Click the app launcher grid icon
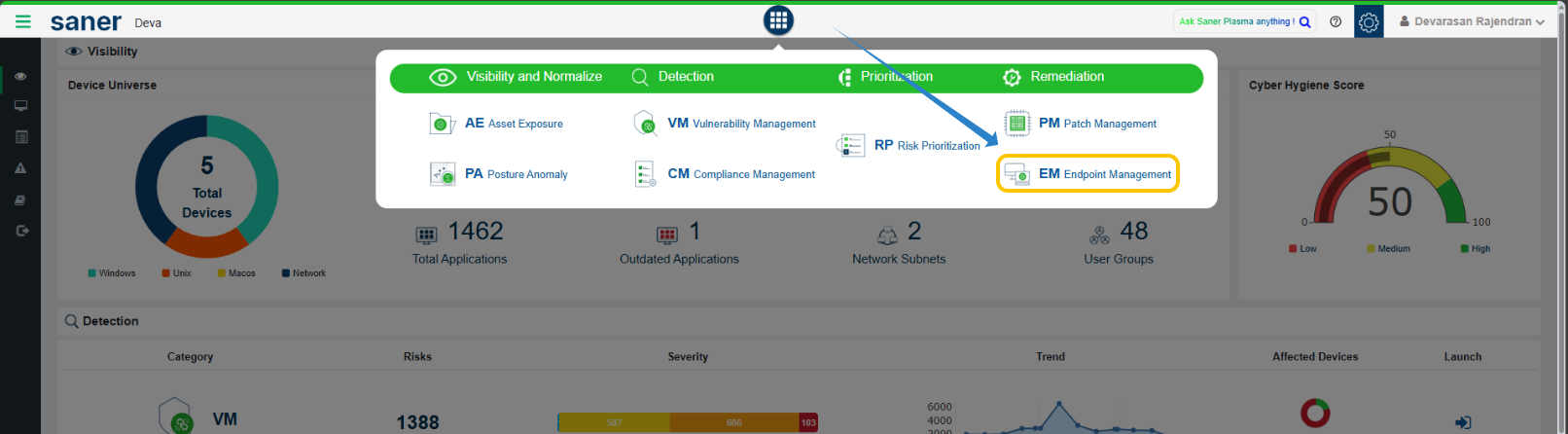The width and height of the screenshot is (1568, 434). (778, 20)
